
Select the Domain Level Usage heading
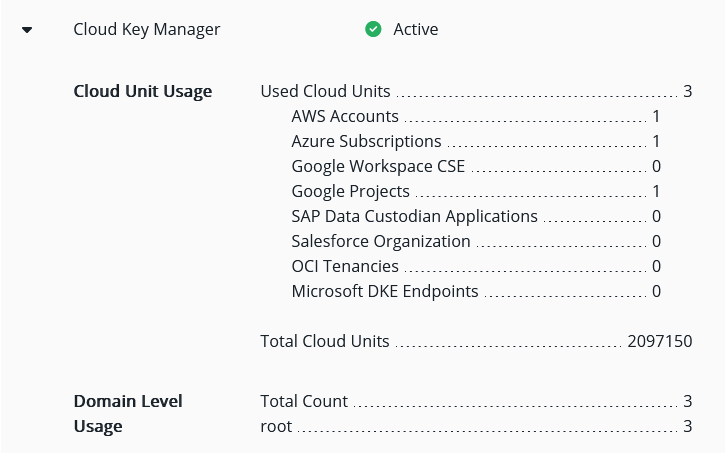(x=128, y=413)
